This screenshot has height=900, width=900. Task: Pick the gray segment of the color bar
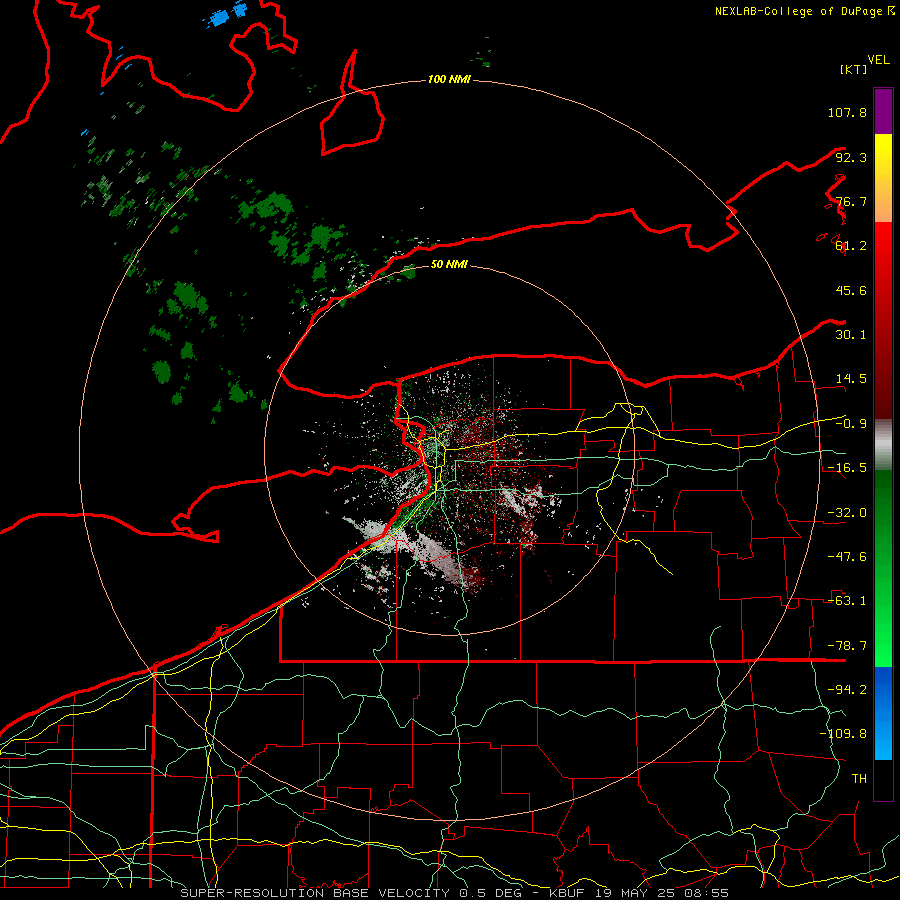click(x=883, y=445)
